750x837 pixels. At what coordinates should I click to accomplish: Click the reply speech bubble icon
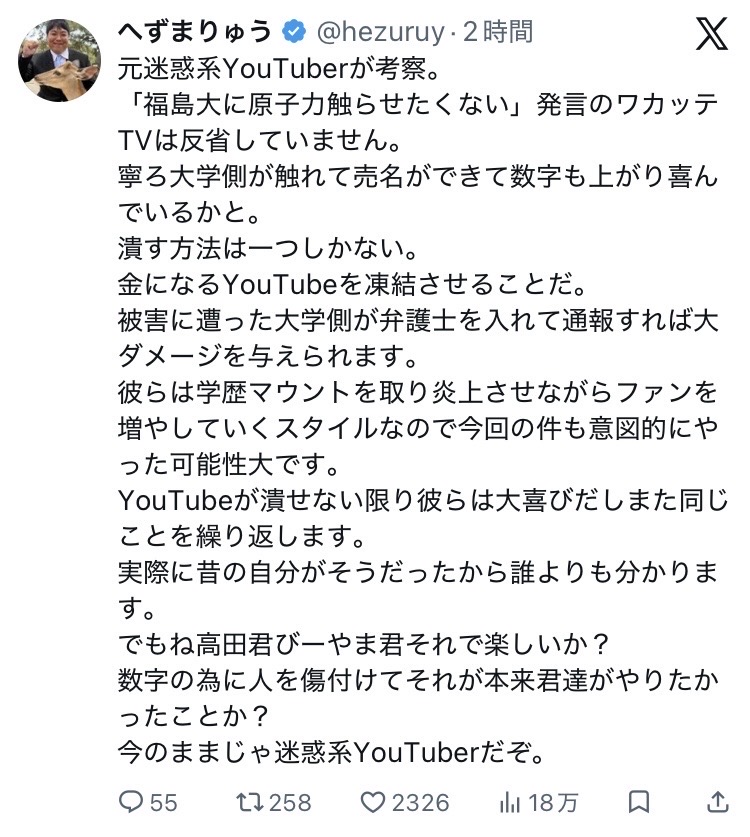[131, 801]
